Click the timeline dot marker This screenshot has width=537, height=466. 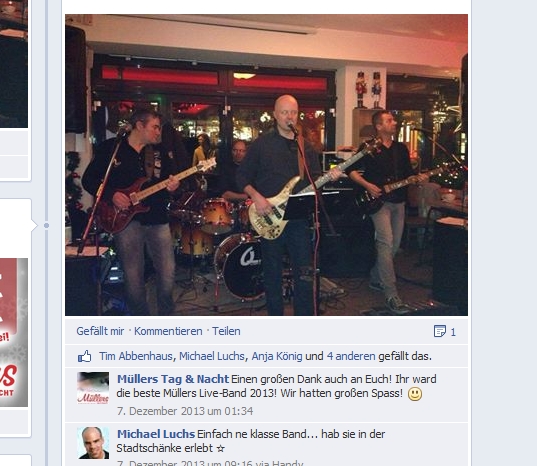click(46, 225)
